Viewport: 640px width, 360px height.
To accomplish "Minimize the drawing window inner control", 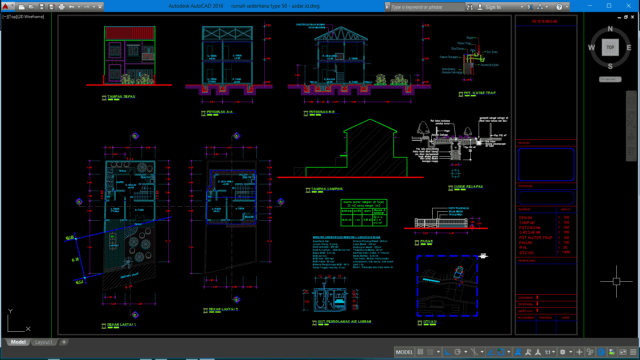I will click(619, 18).
